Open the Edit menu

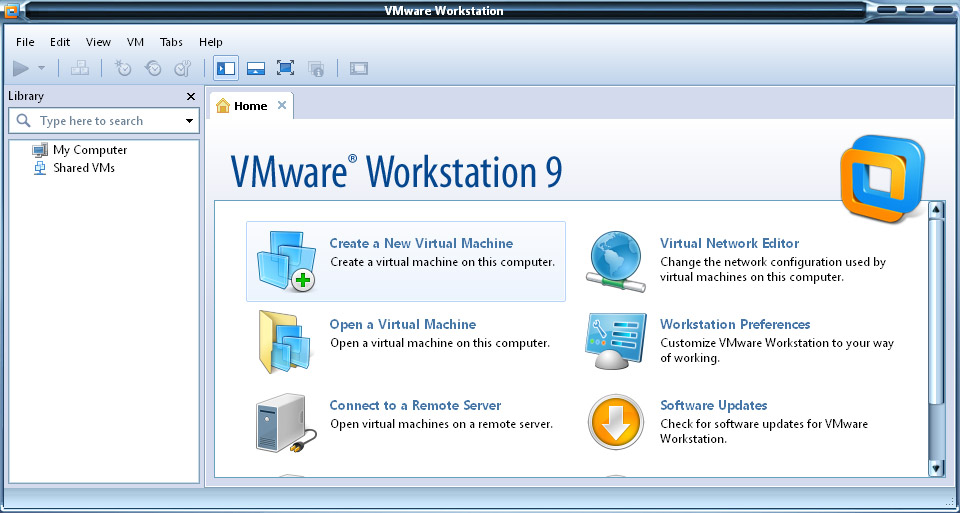point(60,42)
